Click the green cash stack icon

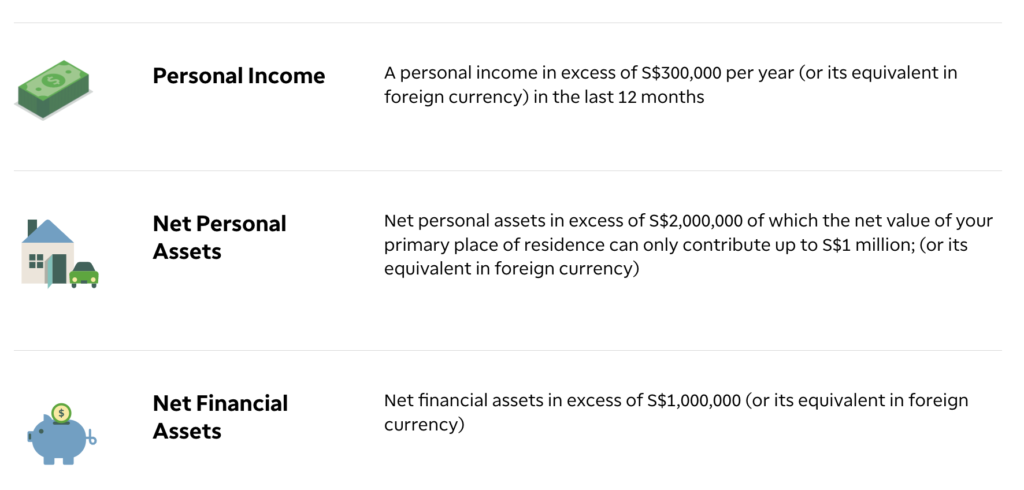54,90
